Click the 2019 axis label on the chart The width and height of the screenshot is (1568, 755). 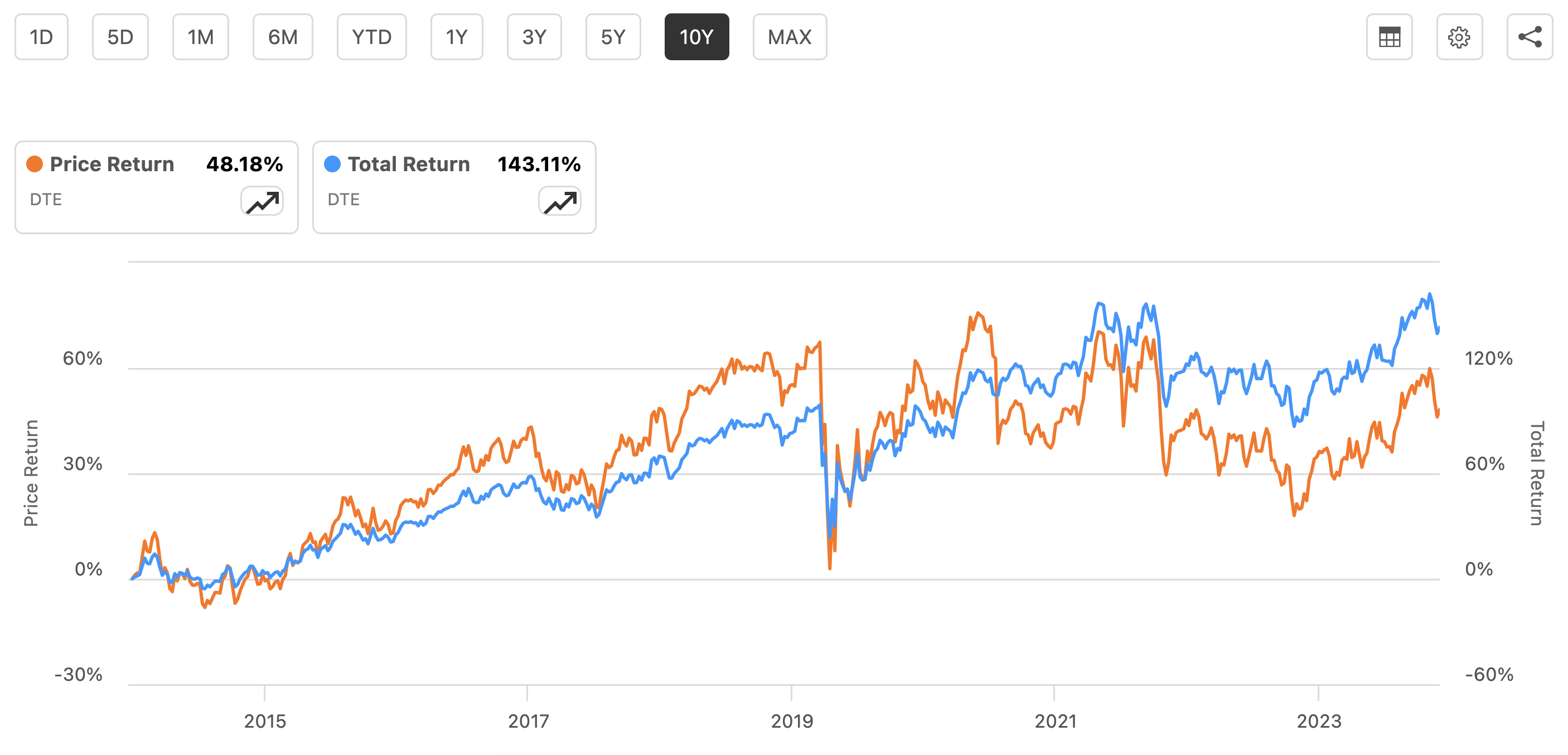(x=792, y=720)
